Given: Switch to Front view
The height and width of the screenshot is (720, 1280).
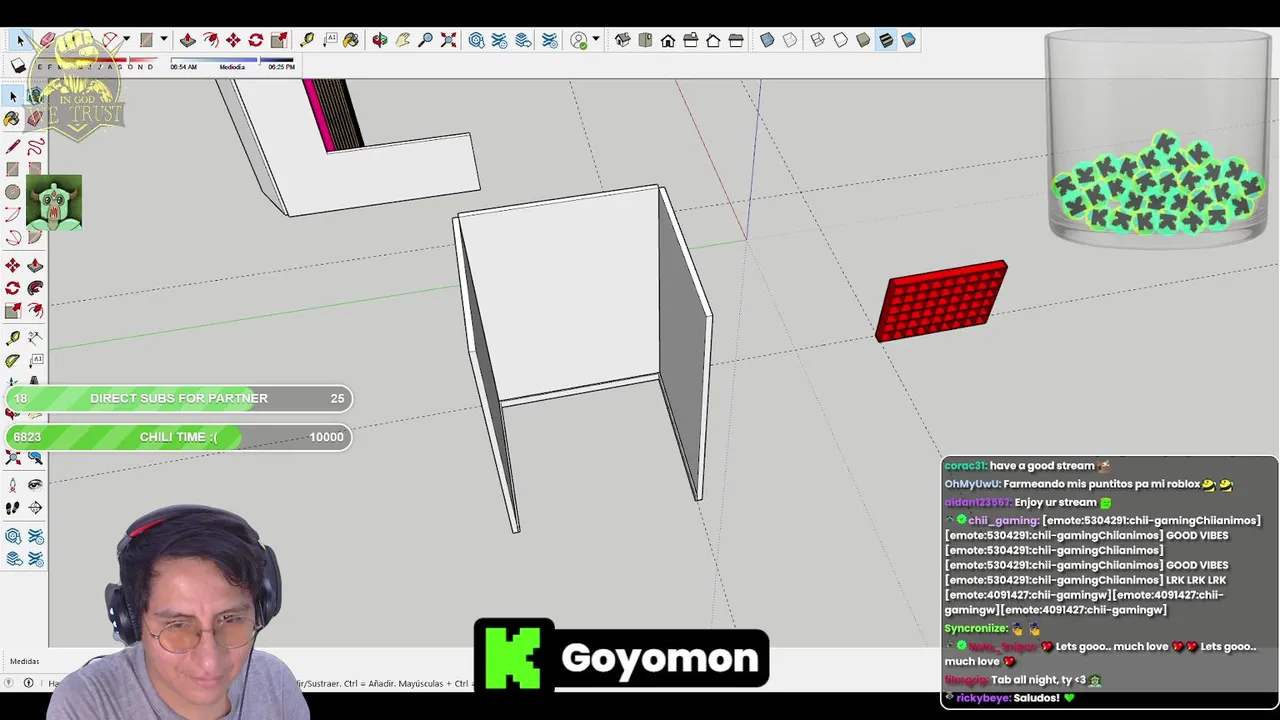Looking at the screenshot, I should point(668,40).
